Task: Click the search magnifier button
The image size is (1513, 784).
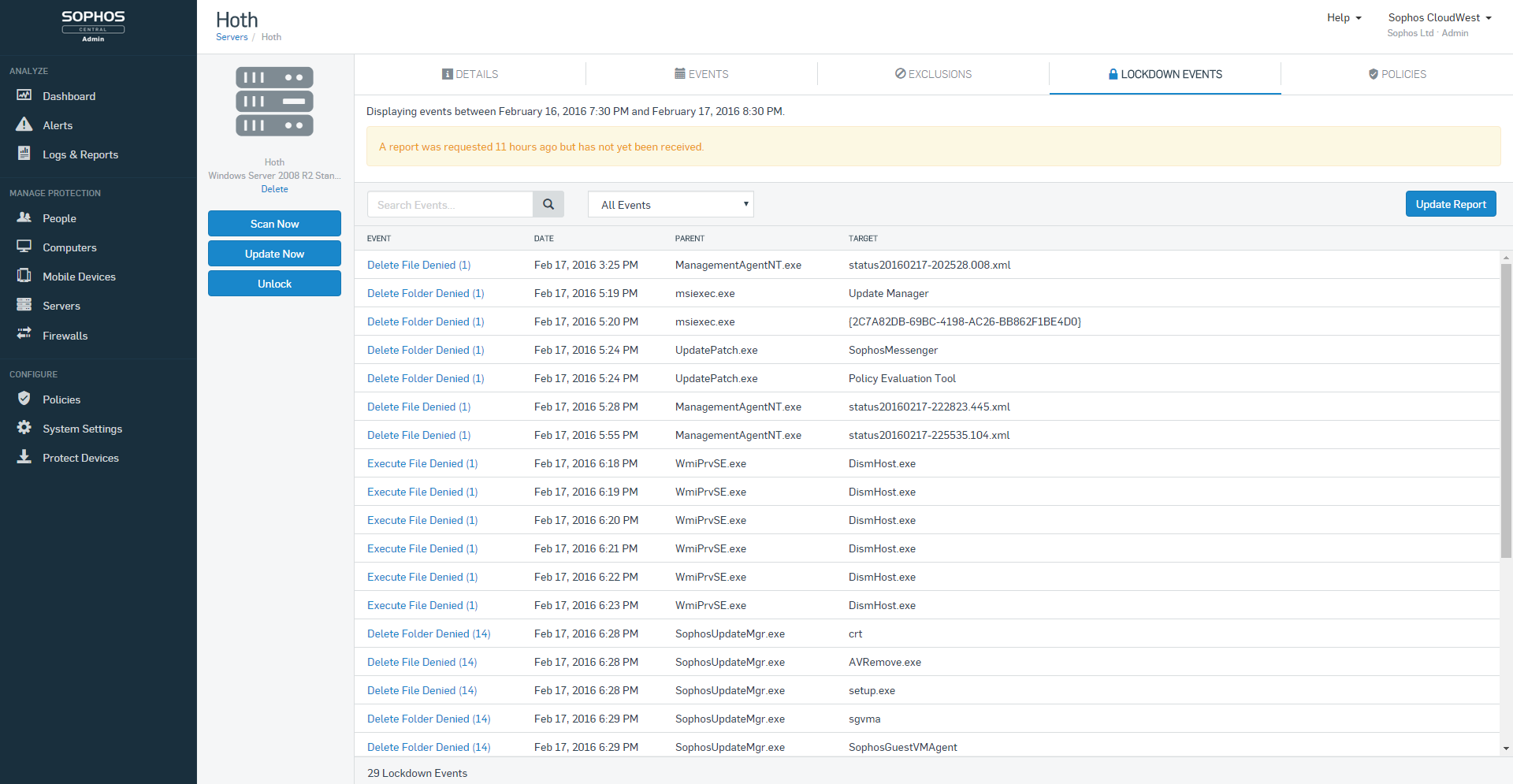Action: [x=548, y=204]
